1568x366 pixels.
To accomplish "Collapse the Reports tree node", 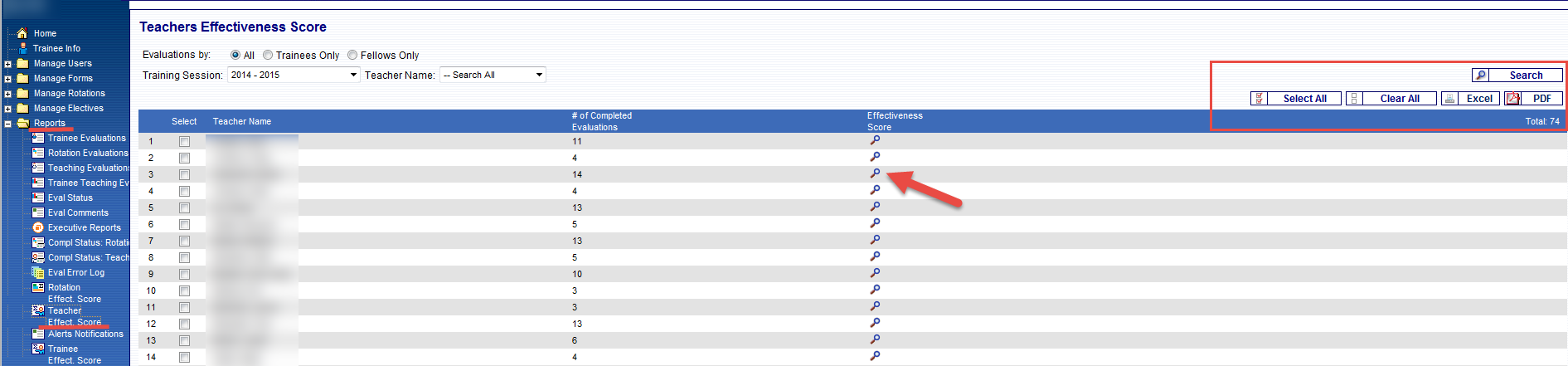I will point(8,124).
